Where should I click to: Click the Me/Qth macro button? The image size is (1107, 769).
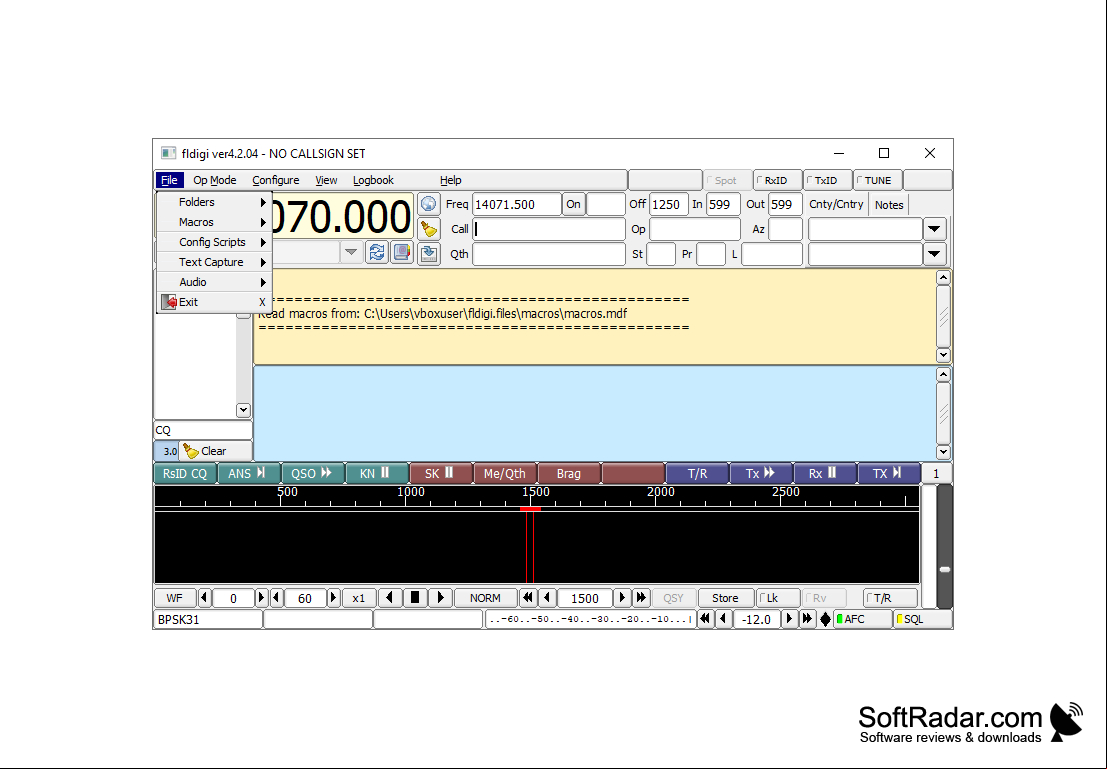(505, 473)
